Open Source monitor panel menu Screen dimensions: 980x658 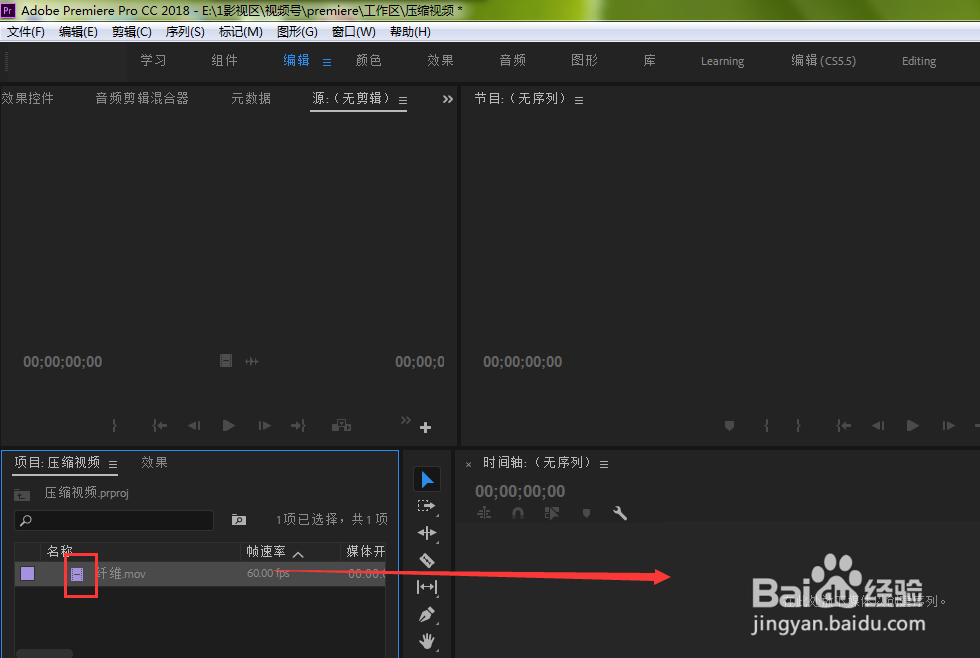click(403, 100)
